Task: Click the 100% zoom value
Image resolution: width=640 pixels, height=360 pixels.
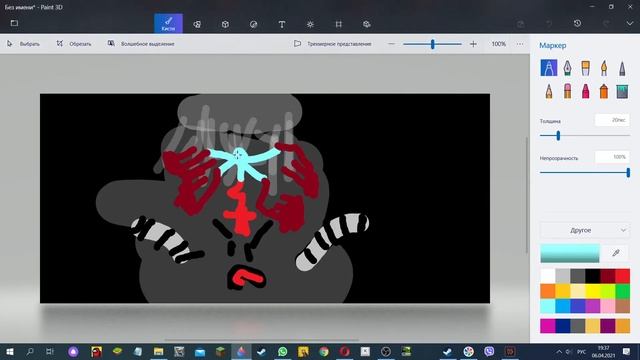Action: 498,44
